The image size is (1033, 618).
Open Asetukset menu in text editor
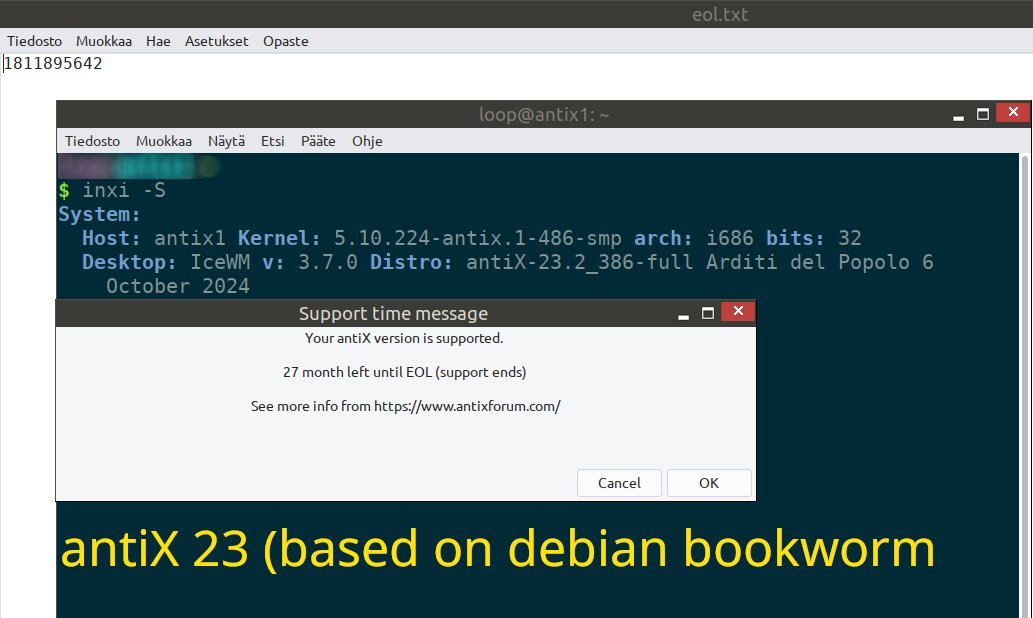(216, 41)
